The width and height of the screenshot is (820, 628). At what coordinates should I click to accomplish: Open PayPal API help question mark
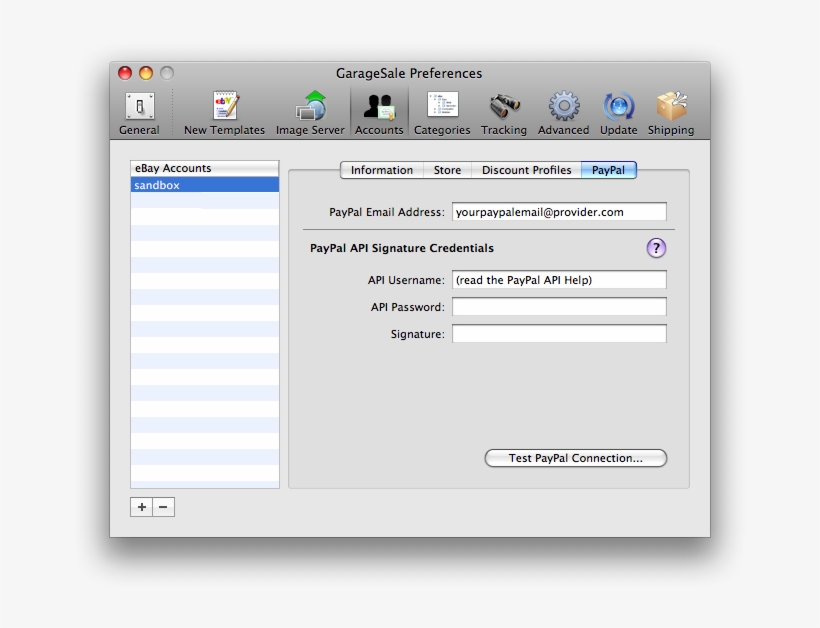click(x=656, y=248)
